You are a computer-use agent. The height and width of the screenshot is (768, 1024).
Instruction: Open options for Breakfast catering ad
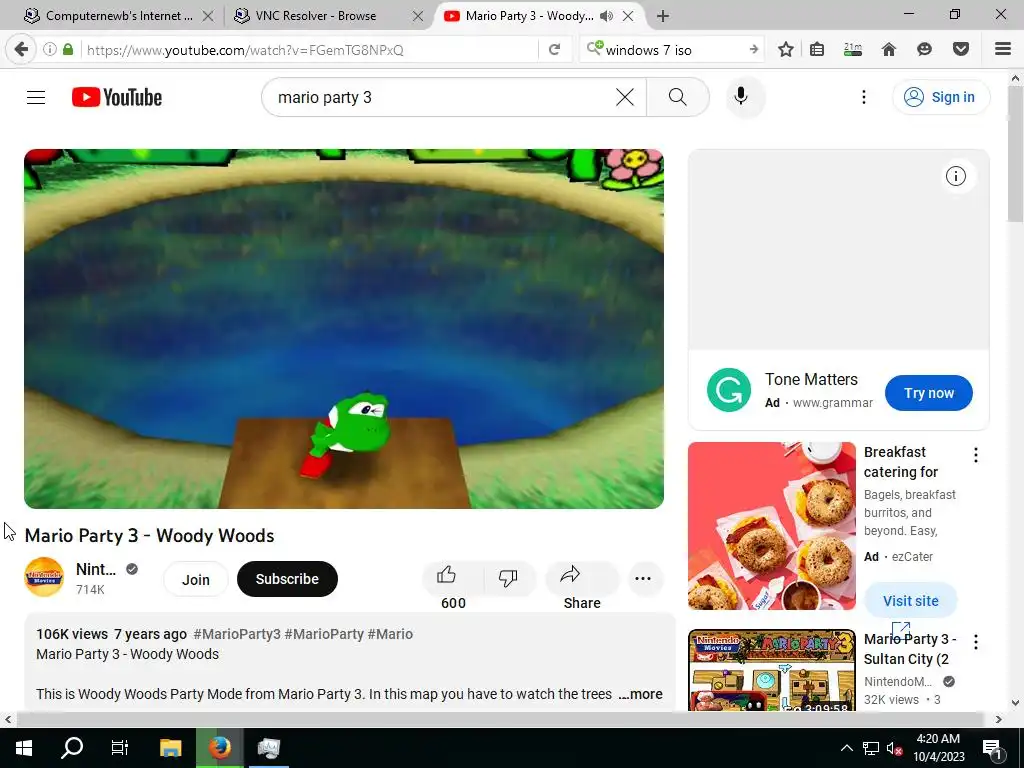pos(976,455)
